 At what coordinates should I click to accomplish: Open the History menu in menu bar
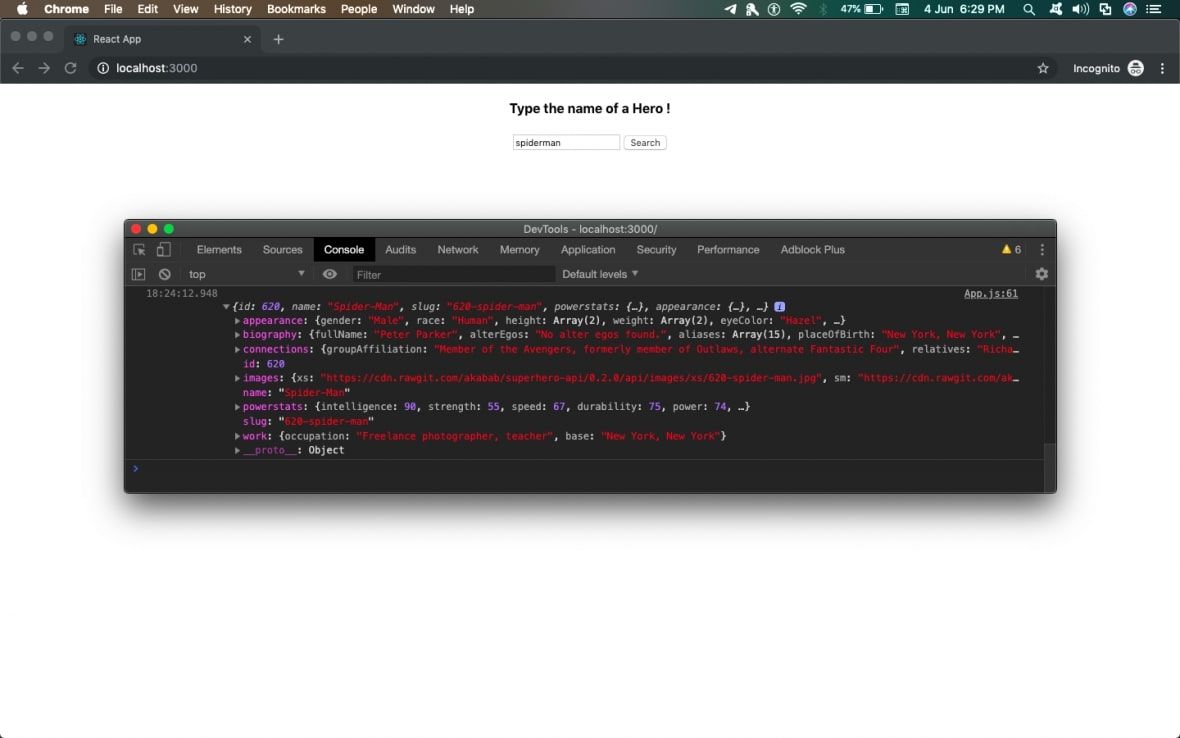coord(233,9)
